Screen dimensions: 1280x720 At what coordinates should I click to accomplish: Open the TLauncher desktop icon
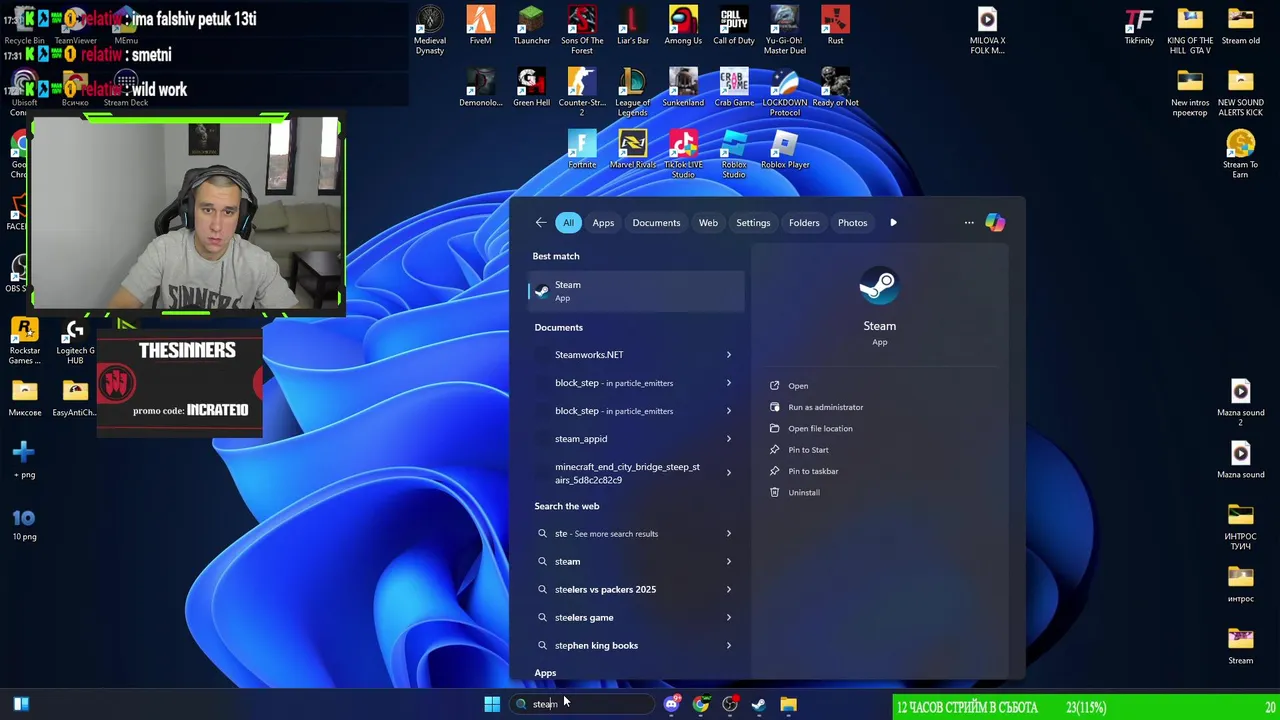531,26
